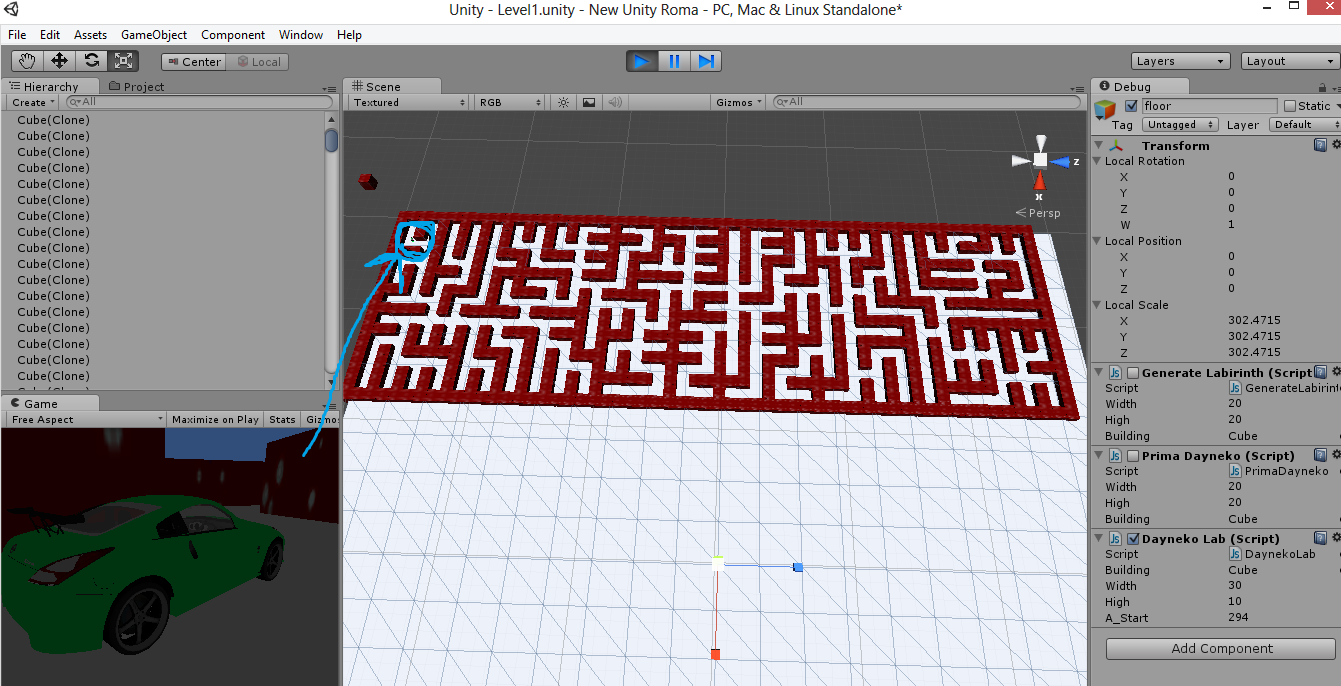
Task: Toggle Center pivot mode
Action: [193, 62]
